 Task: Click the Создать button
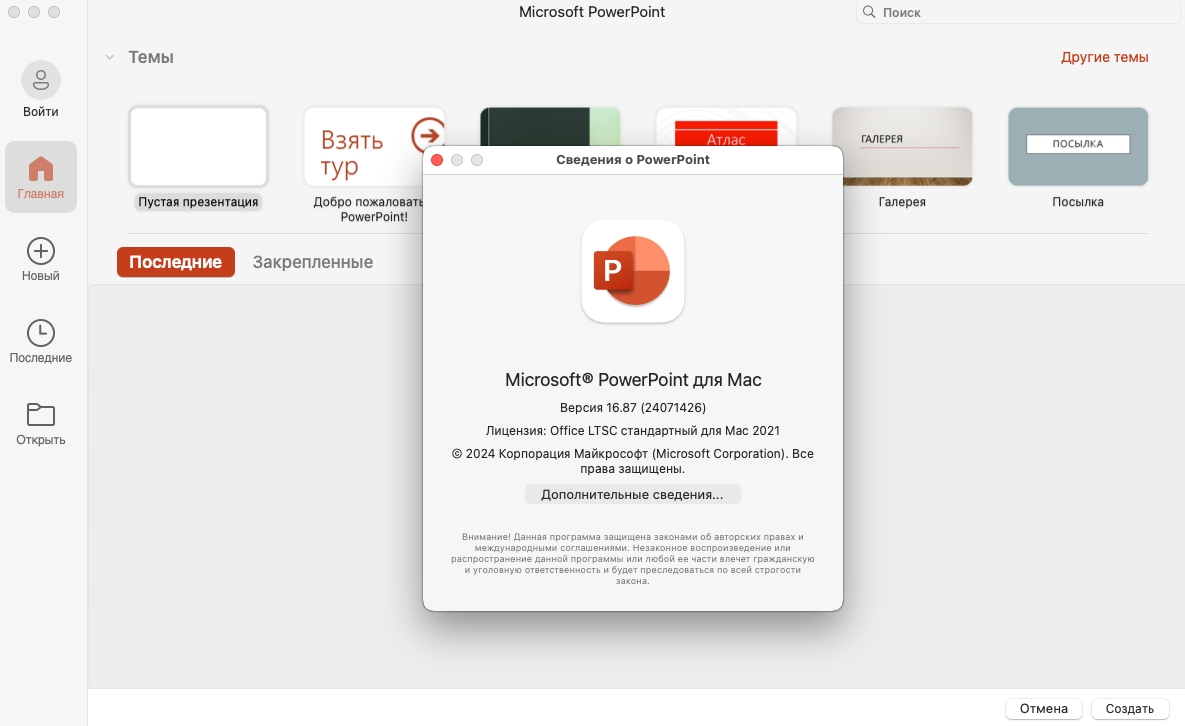[1129, 708]
